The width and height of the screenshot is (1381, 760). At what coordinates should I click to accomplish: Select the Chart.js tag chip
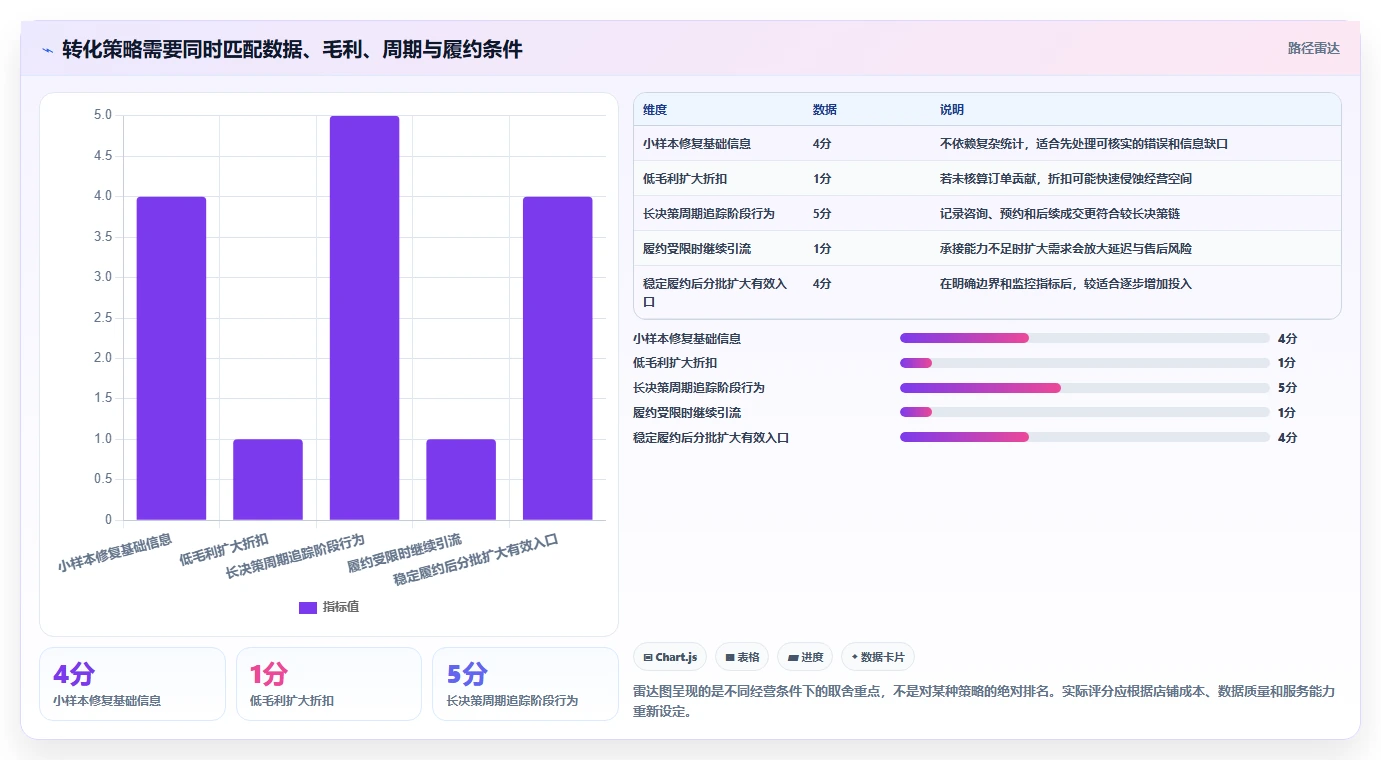click(x=670, y=657)
